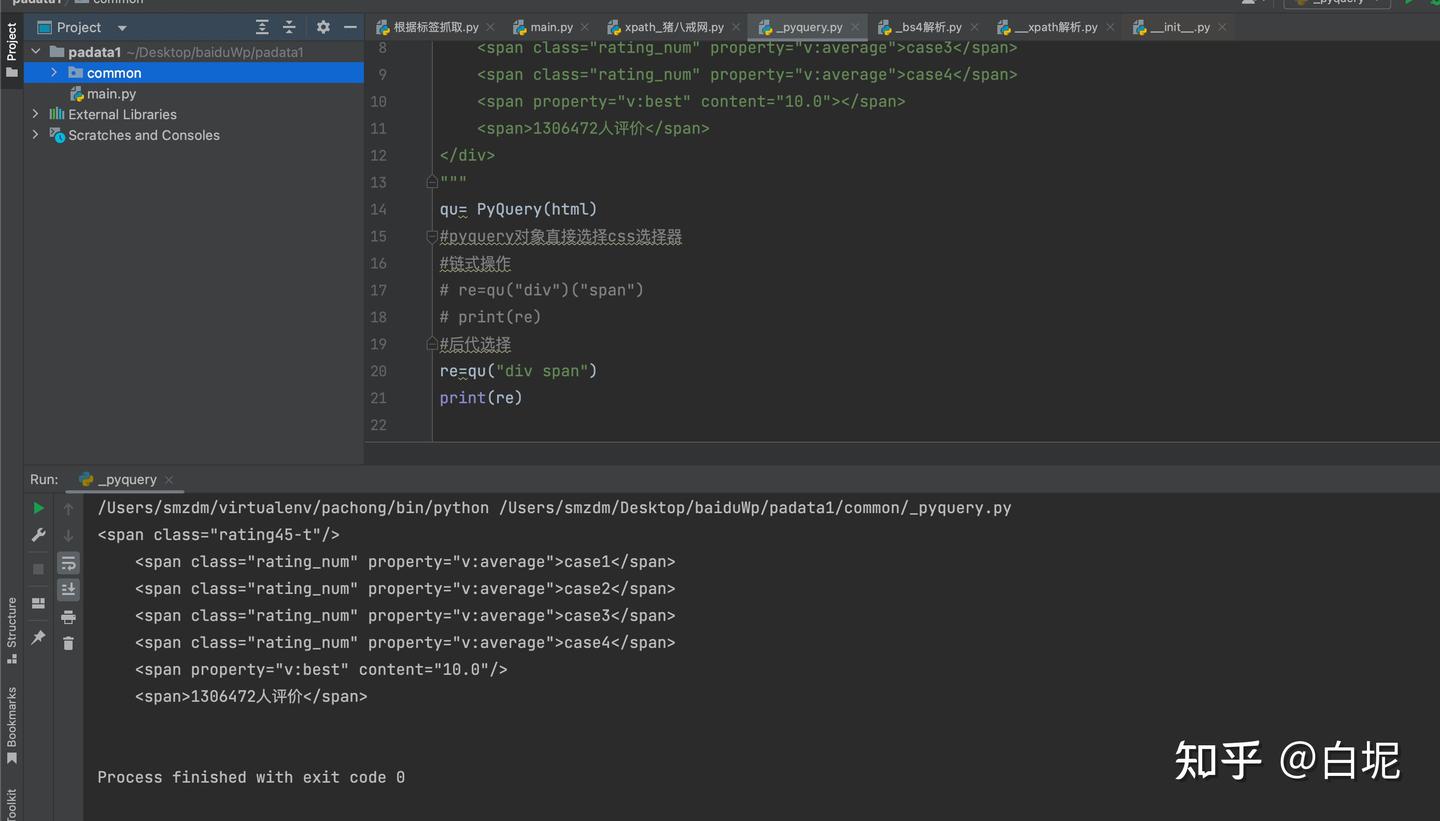The width and height of the screenshot is (1440, 821).
Task: Open the Bookmarks tool window
Action: [x=12, y=724]
